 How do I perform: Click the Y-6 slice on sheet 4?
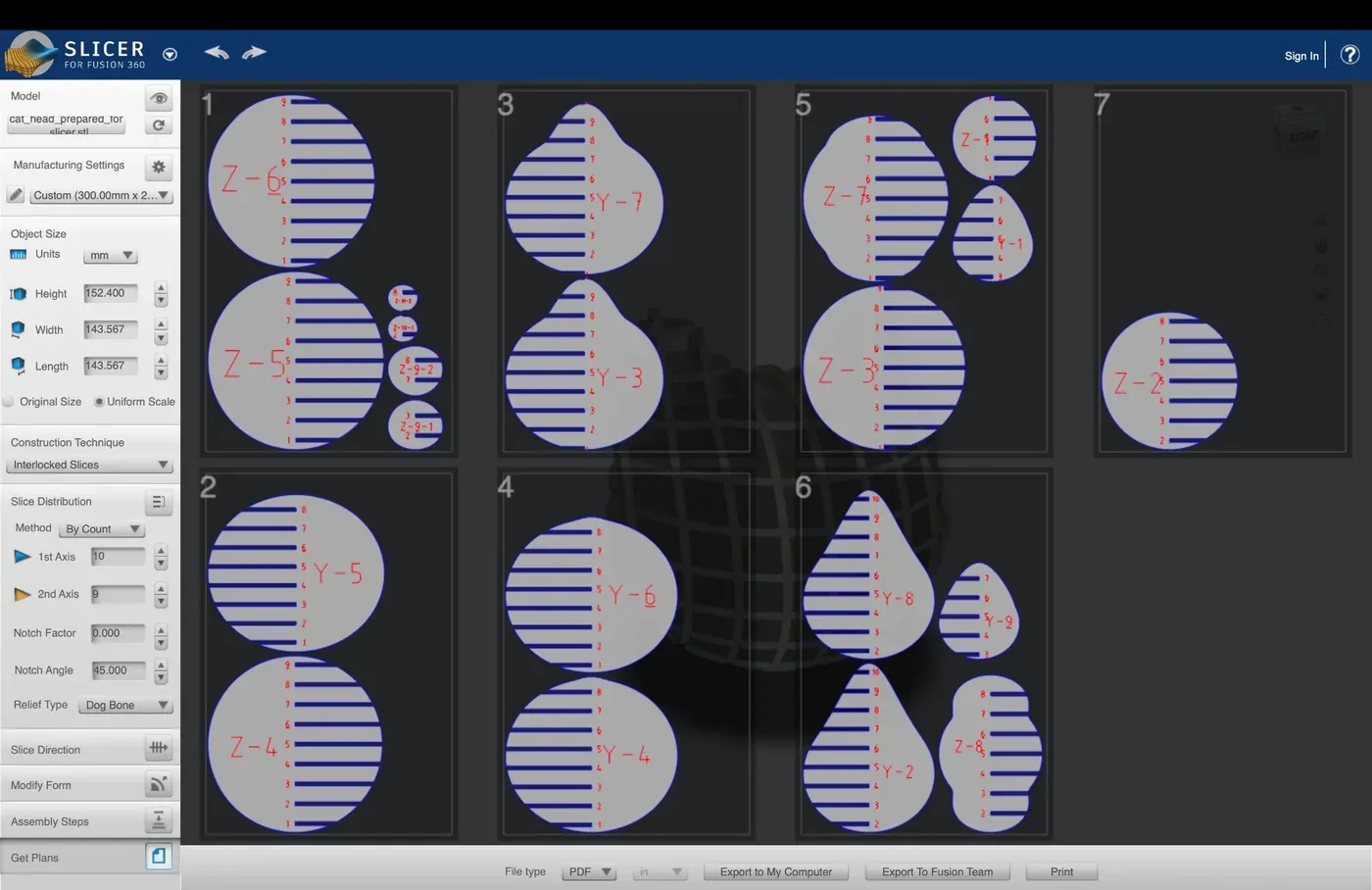click(x=590, y=595)
